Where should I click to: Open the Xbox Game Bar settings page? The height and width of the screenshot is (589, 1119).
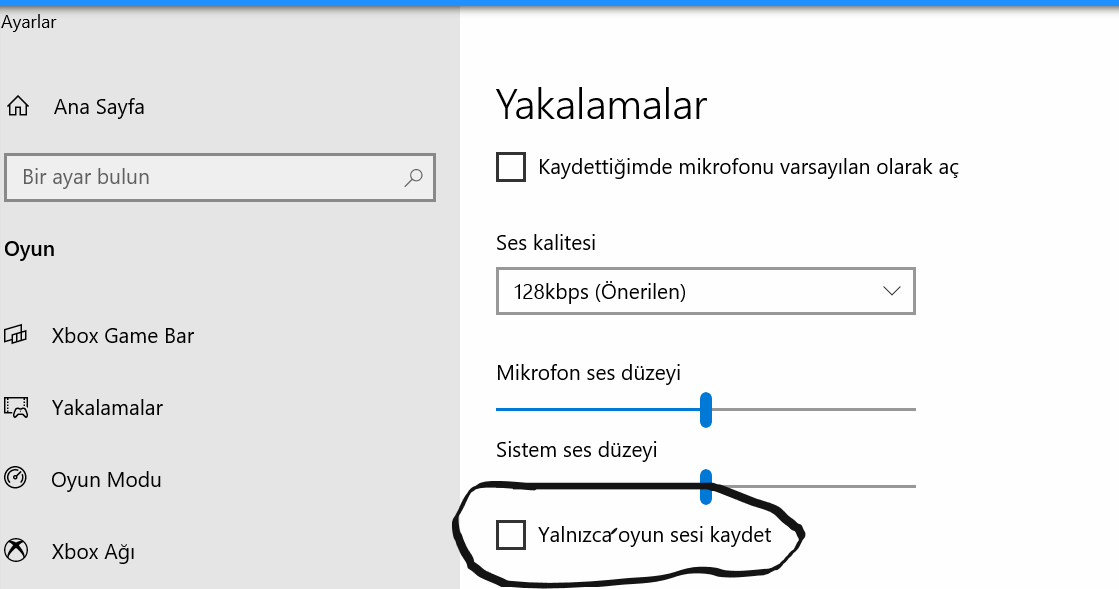point(122,336)
